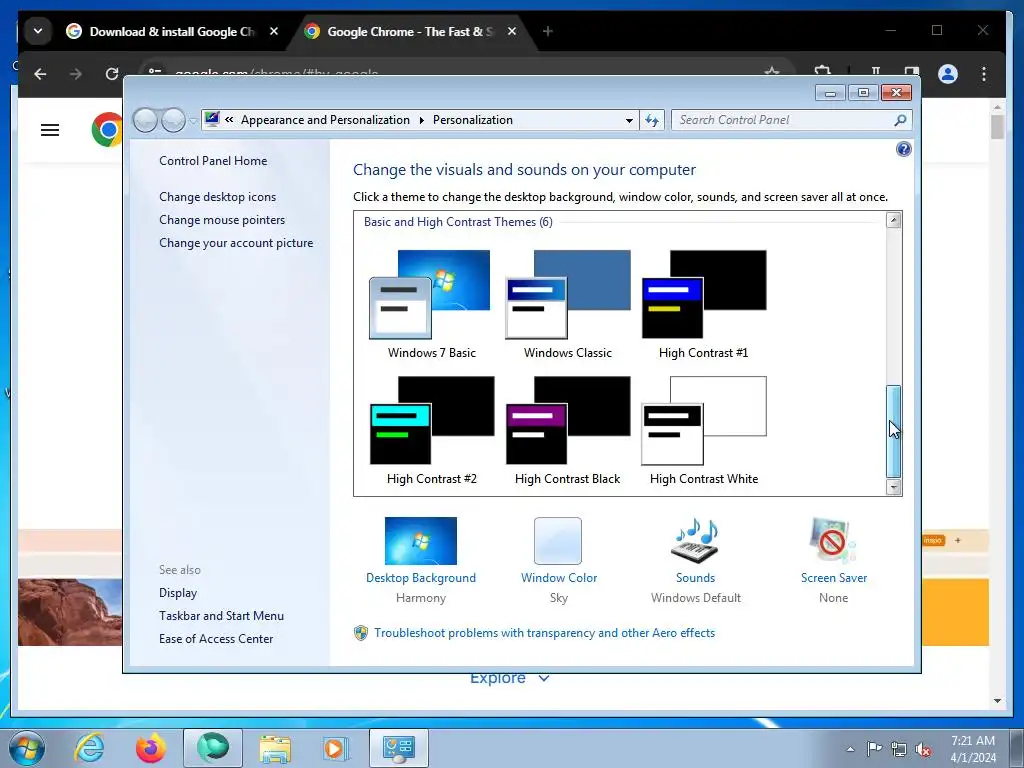Open hamburger menu on Chrome page
The height and width of the screenshot is (768, 1024).
50,130
